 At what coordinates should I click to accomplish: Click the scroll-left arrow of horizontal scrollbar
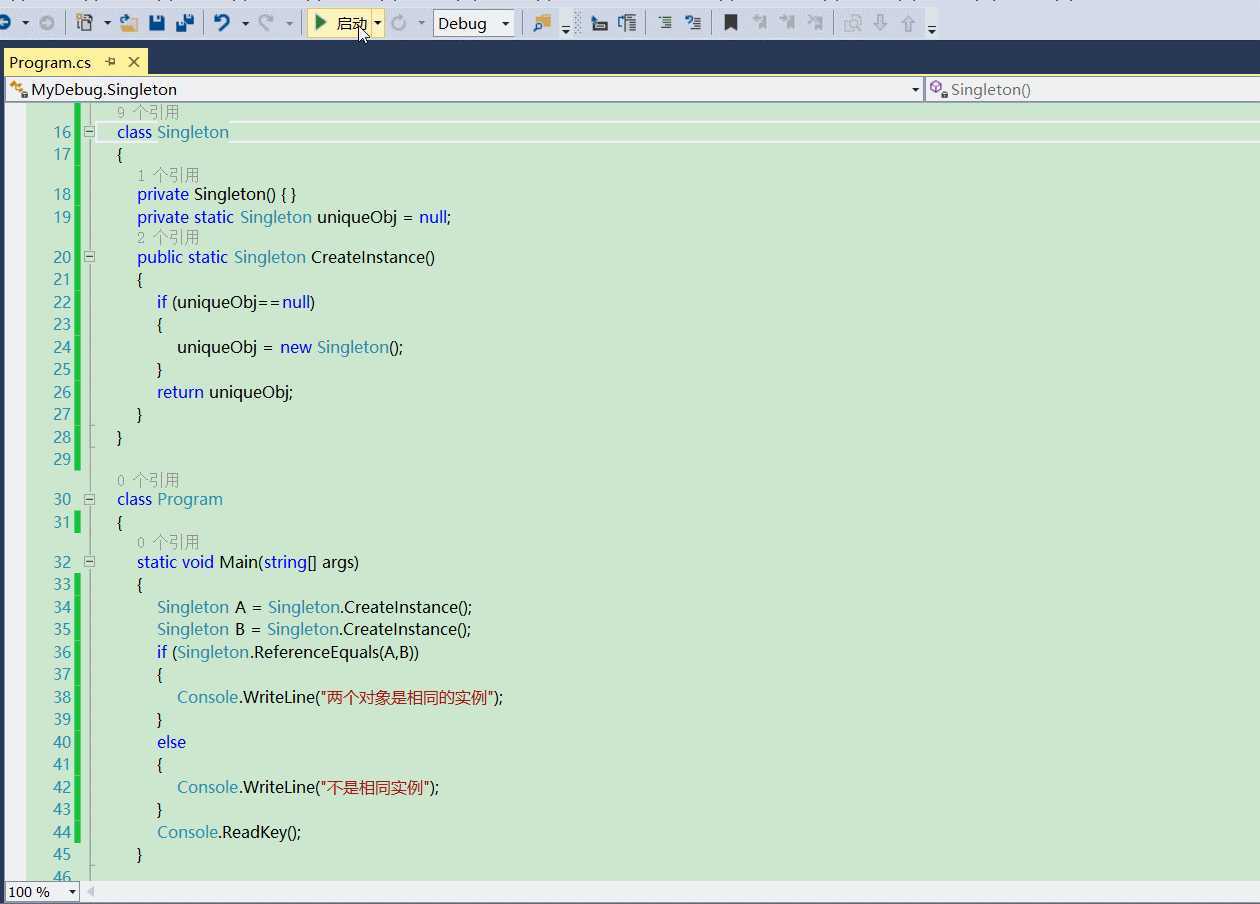pos(93,892)
